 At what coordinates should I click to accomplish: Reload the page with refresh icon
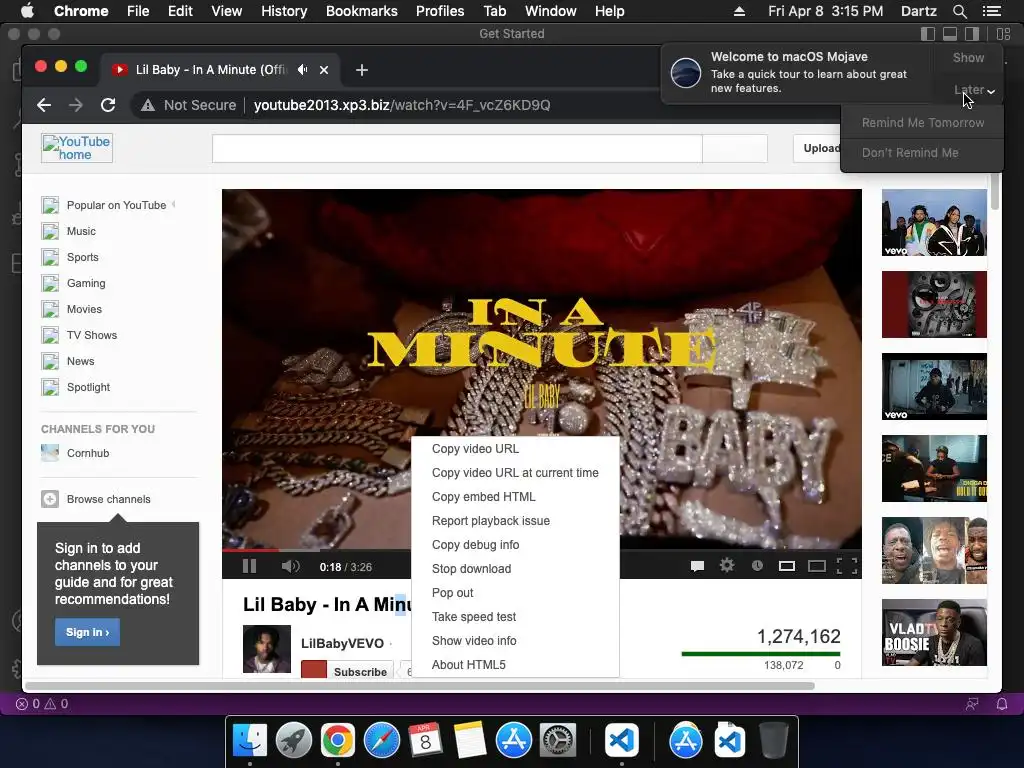pos(108,105)
